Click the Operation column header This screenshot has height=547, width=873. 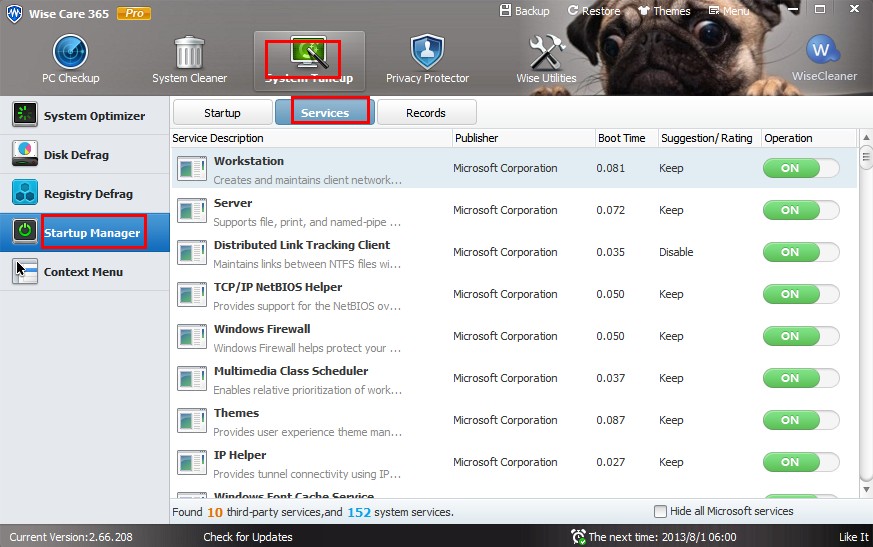[808, 138]
